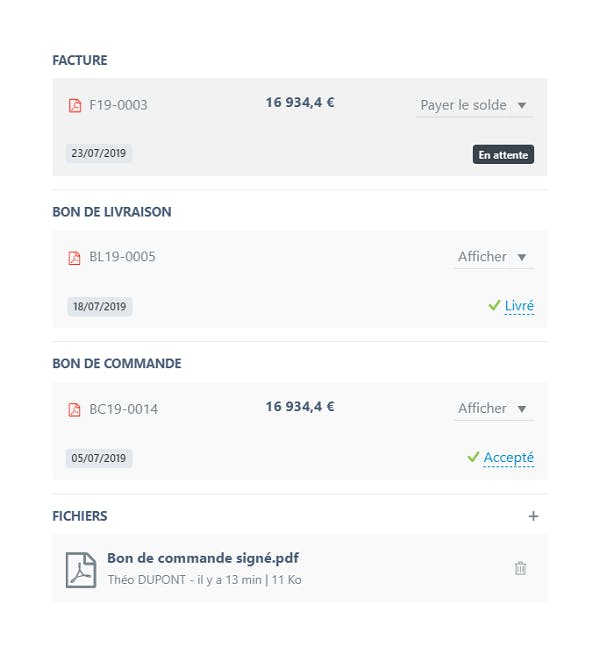Open the Payer le solde dropdown
The height and width of the screenshot is (654, 600).
click(x=475, y=105)
